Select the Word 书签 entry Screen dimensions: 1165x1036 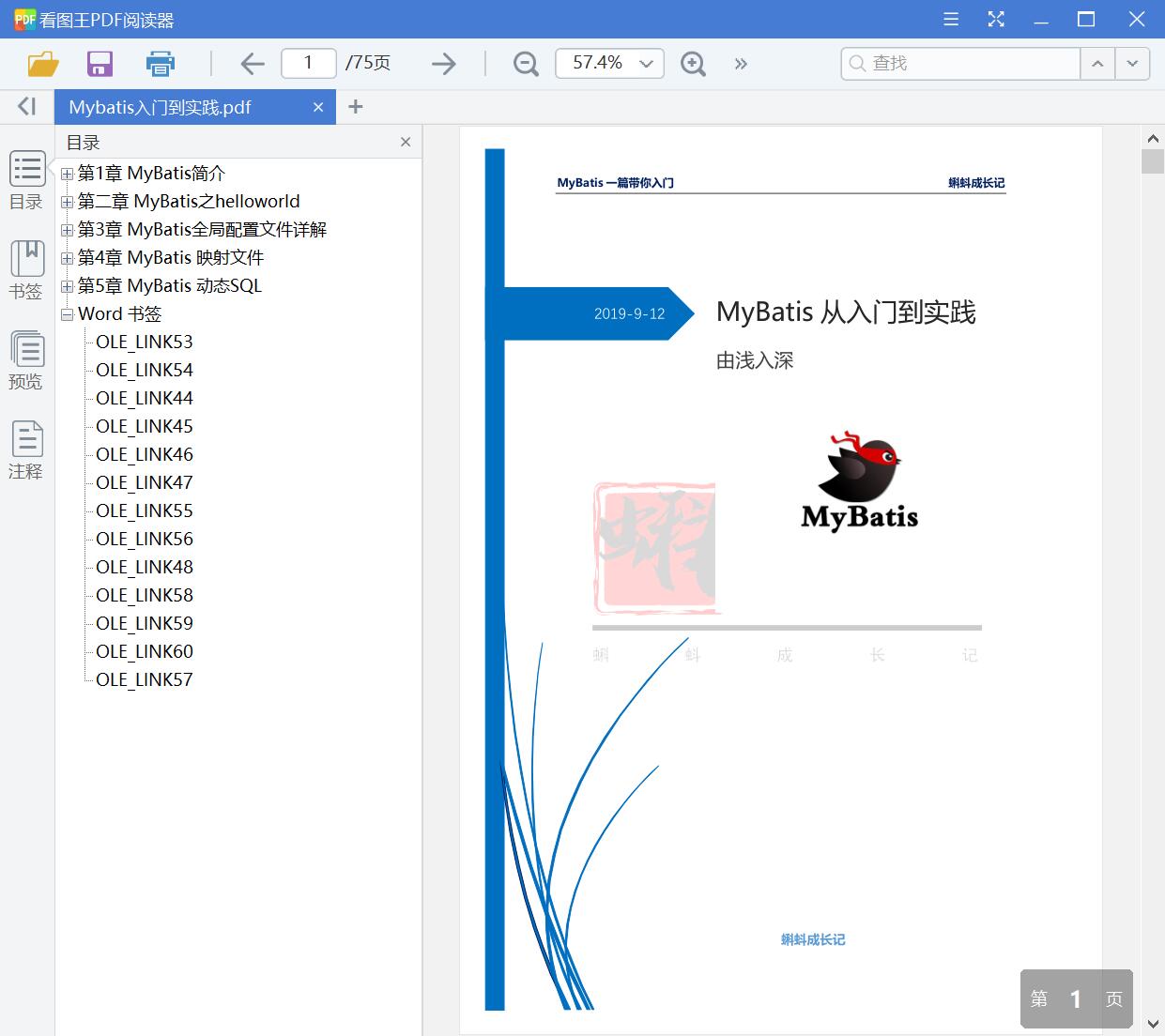pos(119,314)
